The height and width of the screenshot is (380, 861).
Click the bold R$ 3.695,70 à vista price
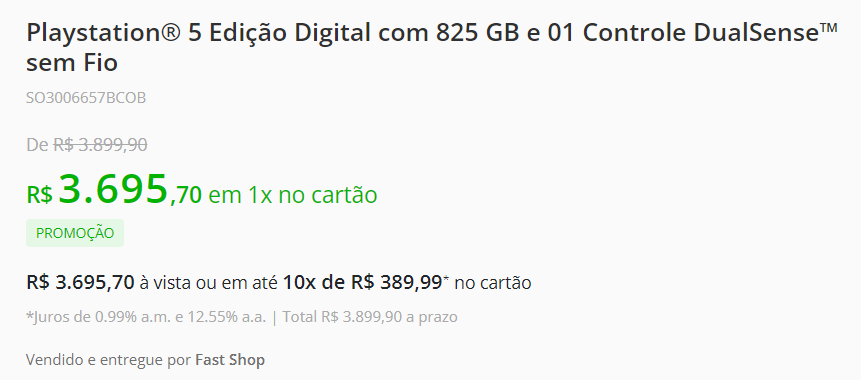(x=80, y=283)
